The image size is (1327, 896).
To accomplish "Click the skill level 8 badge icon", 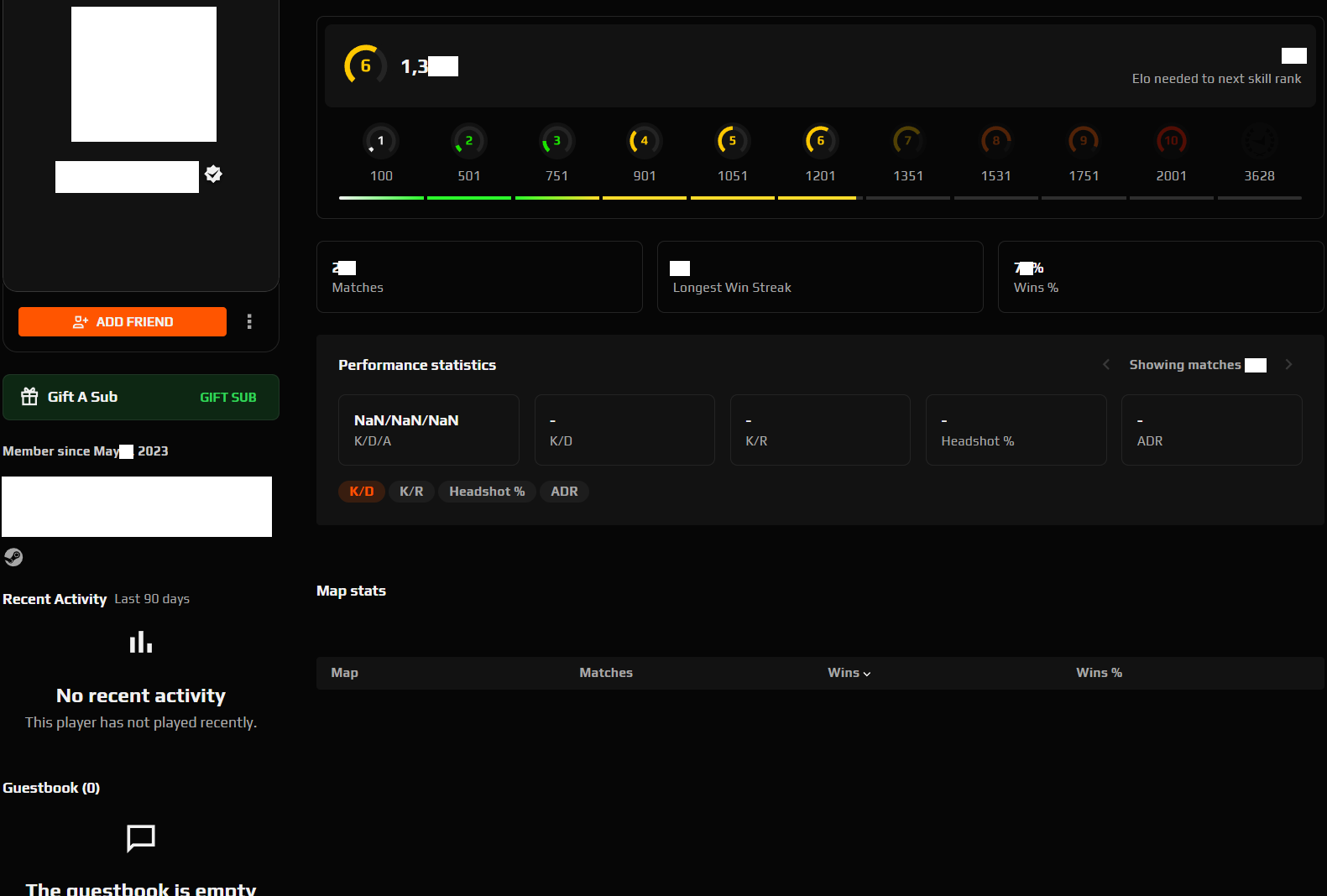I will [995, 141].
